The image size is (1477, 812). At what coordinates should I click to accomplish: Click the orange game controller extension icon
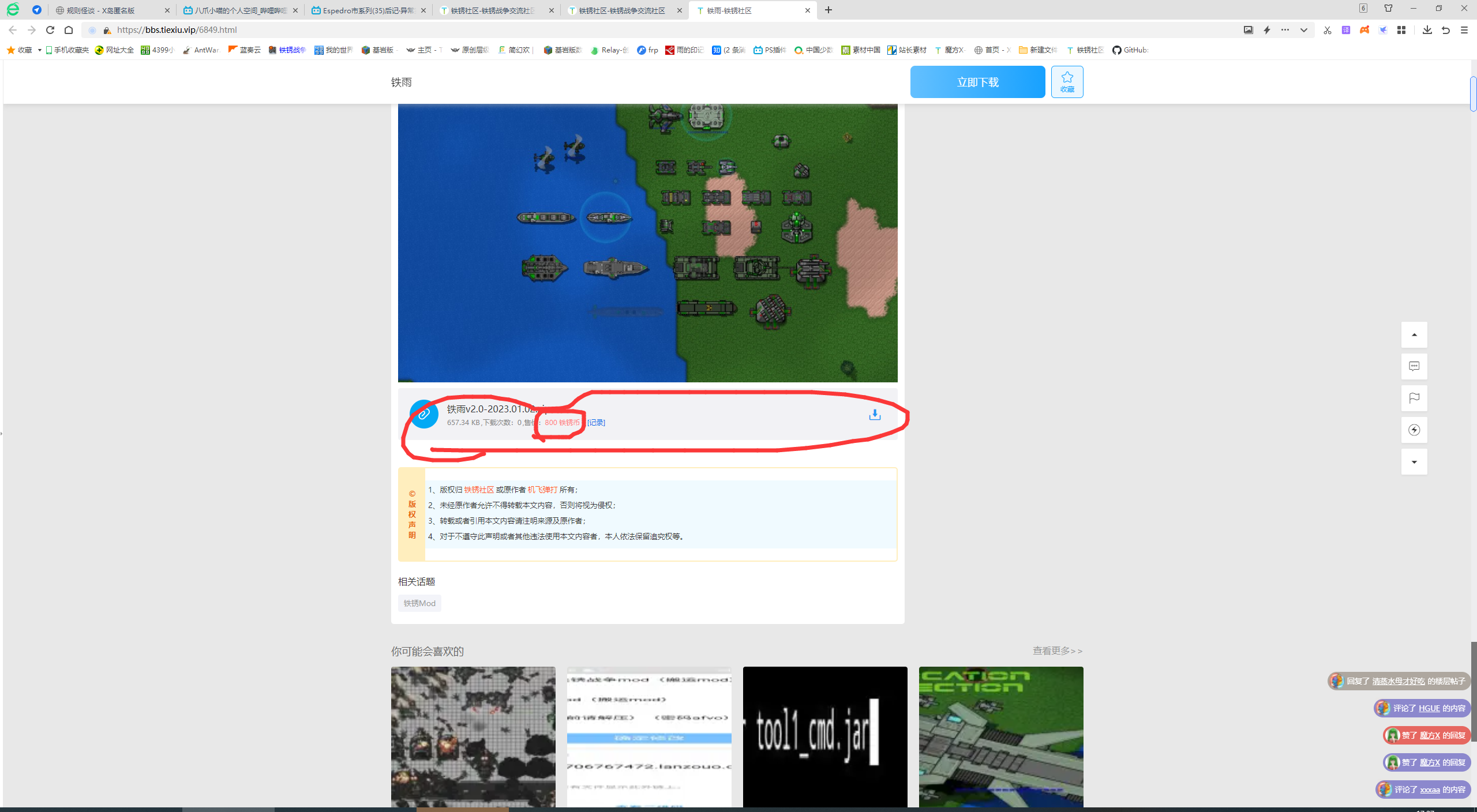tap(1364, 30)
